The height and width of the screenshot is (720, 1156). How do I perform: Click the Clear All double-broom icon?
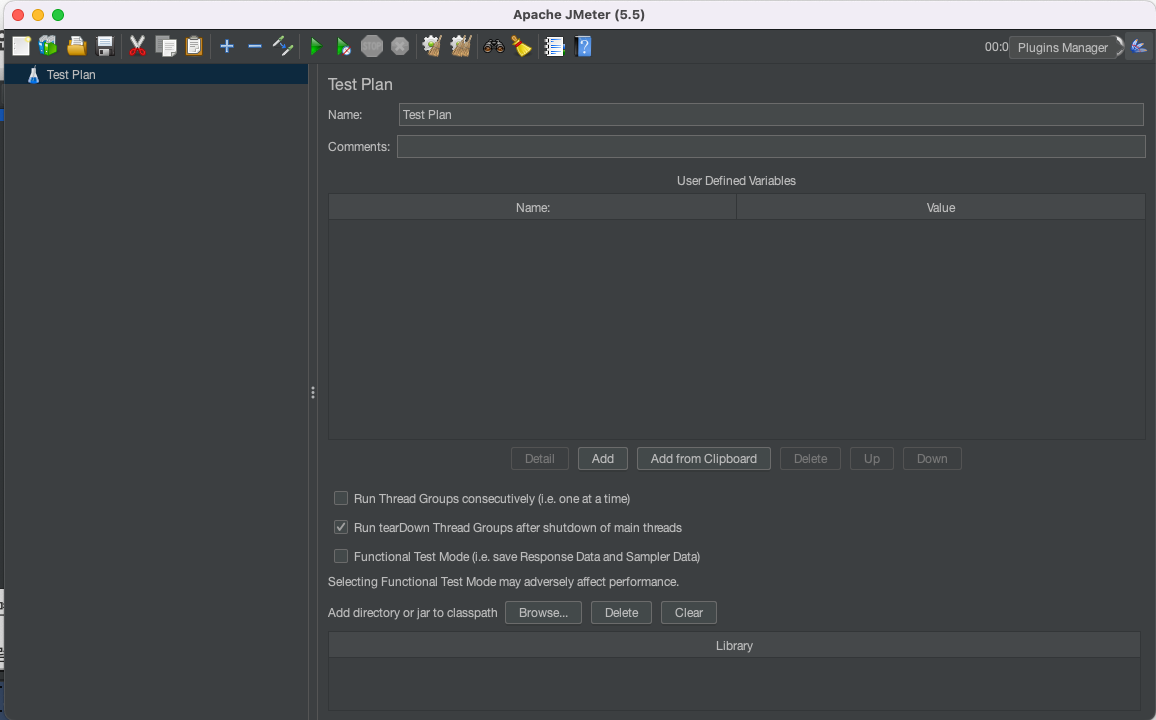tap(461, 46)
